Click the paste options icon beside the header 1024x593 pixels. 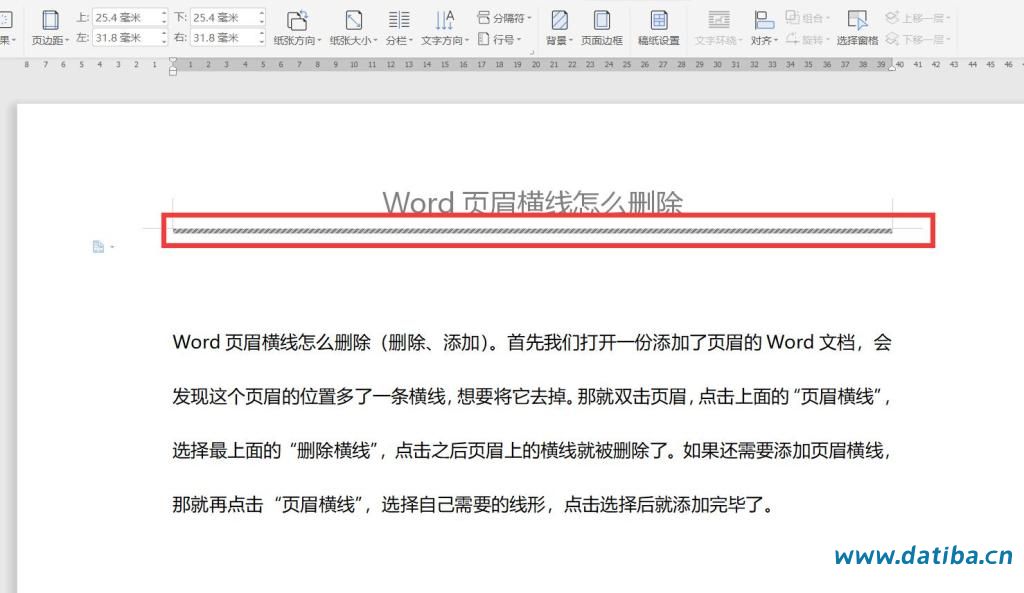(x=99, y=246)
